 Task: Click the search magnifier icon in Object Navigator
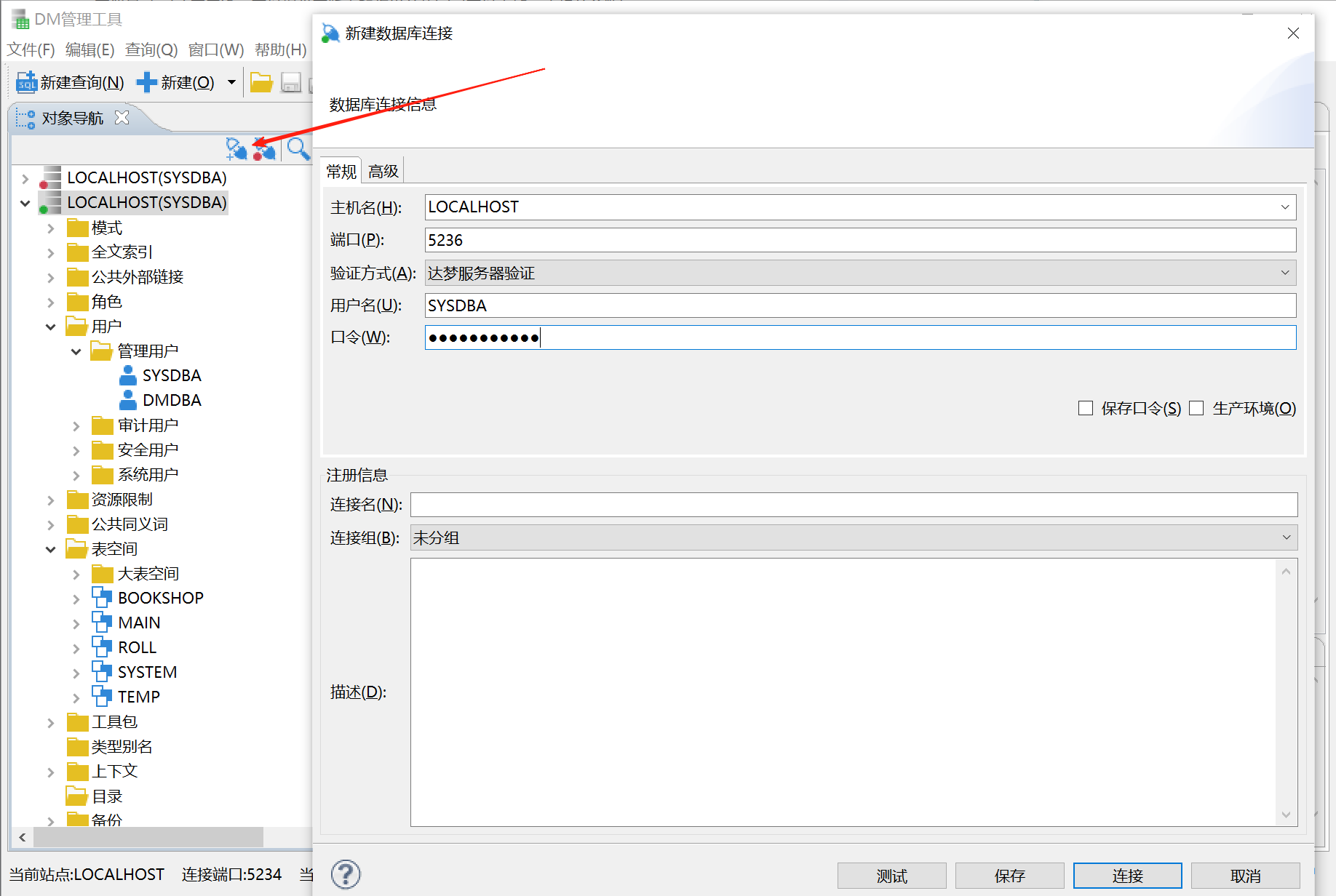pyautogui.click(x=298, y=148)
